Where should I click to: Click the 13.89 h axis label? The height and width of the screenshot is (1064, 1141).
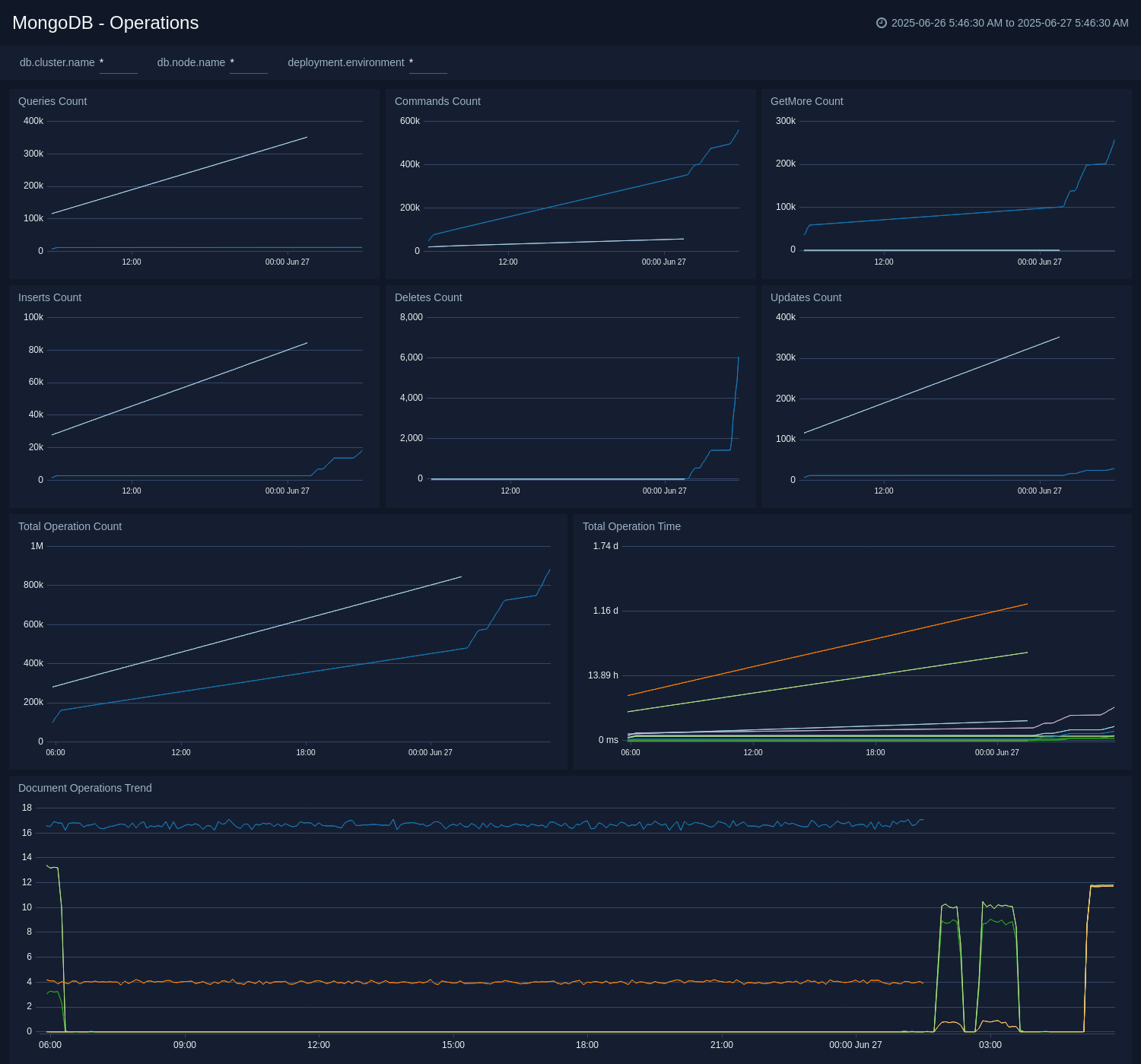tap(603, 675)
